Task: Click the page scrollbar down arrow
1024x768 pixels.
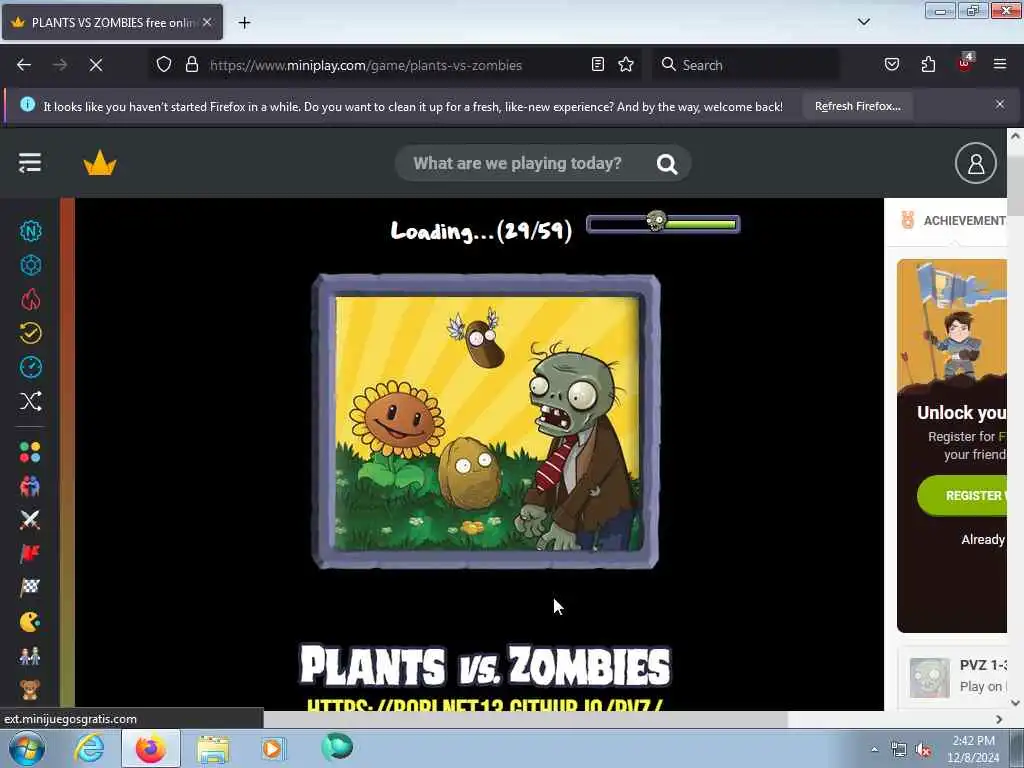Action: [x=1015, y=703]
